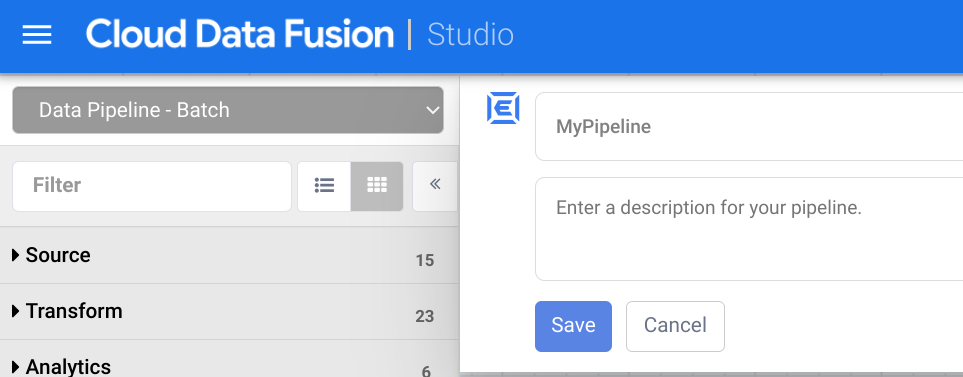Click the Studio label in header
The image size is (963, 377).
470,35
